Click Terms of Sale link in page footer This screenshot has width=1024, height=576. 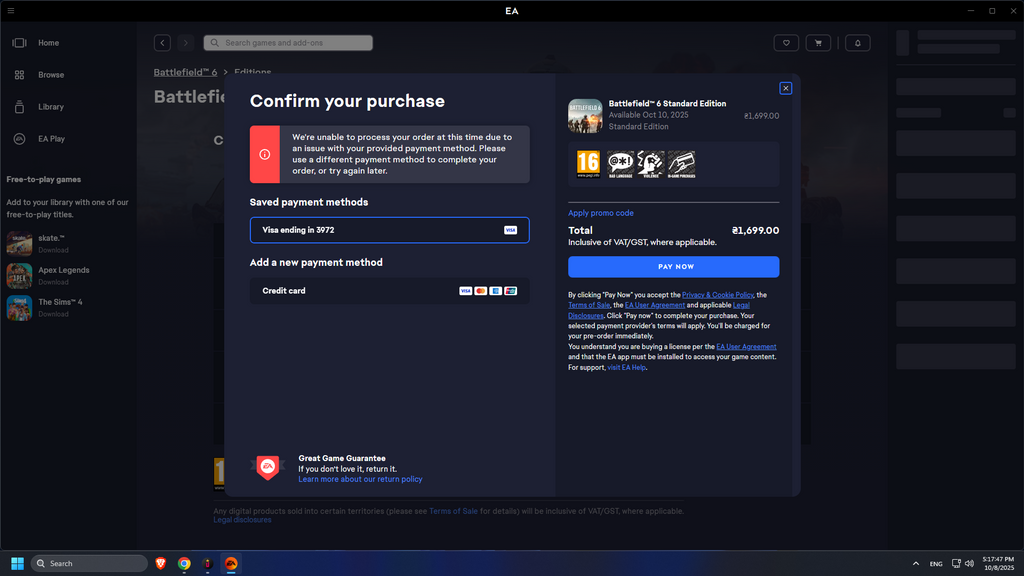click(453, 511)
